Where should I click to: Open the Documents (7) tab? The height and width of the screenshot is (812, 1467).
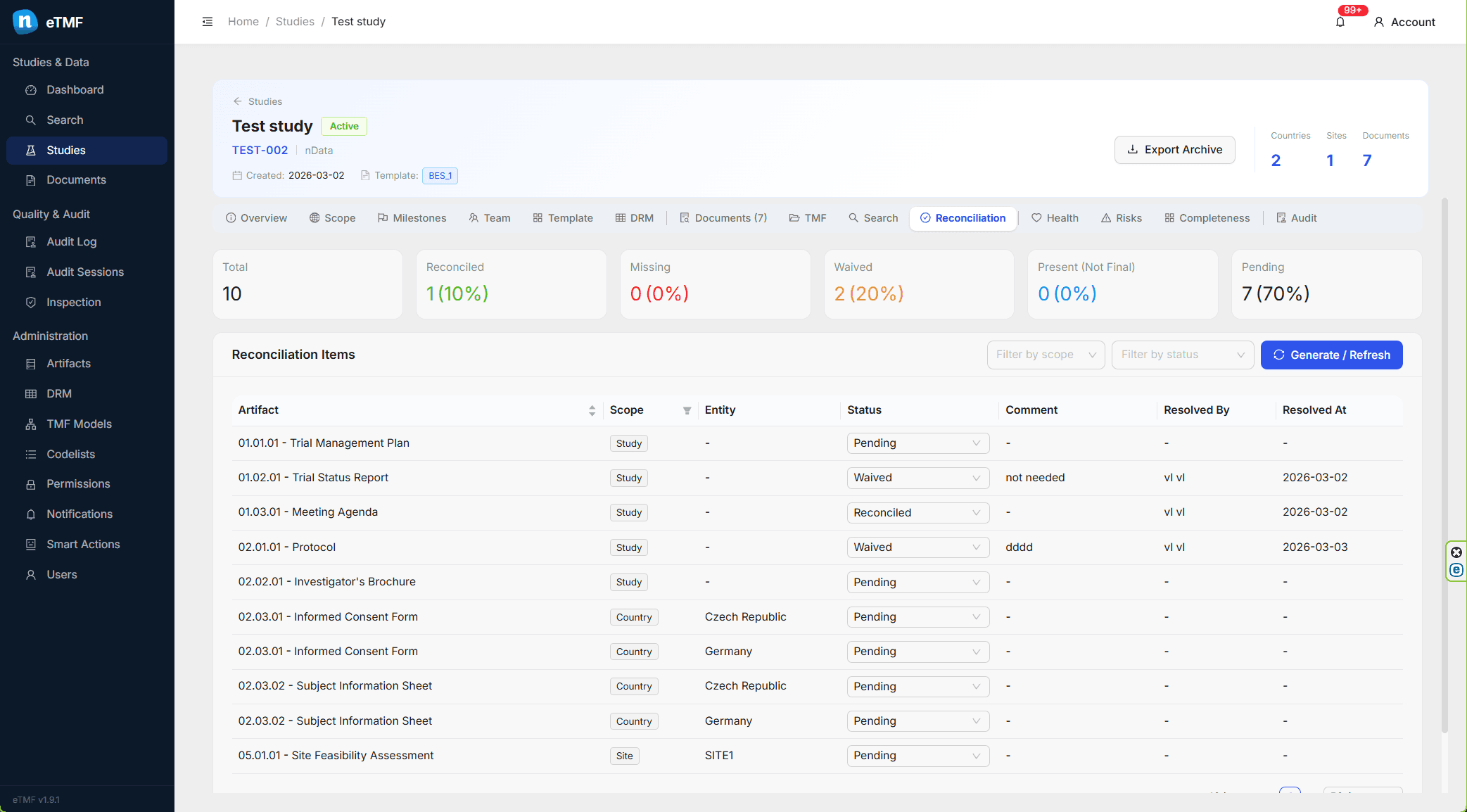coord(723,218)
